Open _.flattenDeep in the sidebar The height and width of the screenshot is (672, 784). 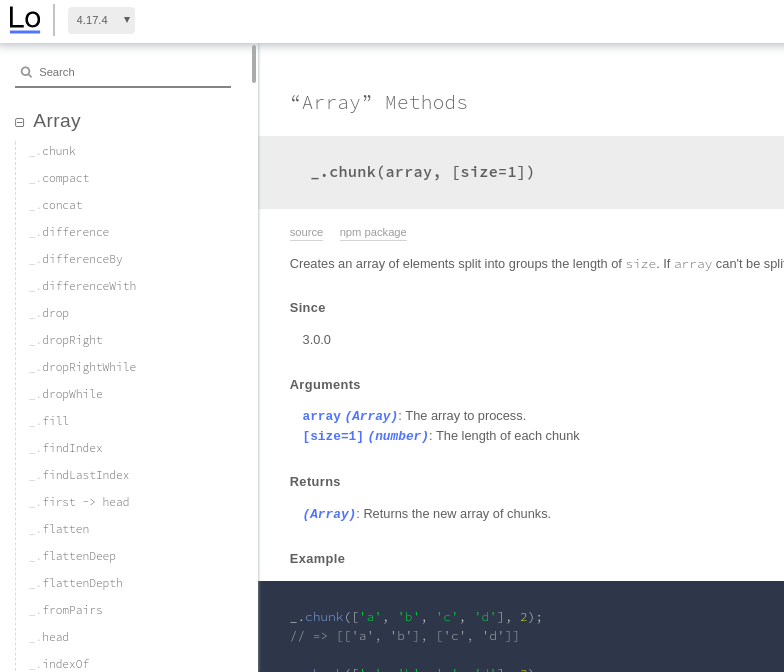tap(72, 556)
